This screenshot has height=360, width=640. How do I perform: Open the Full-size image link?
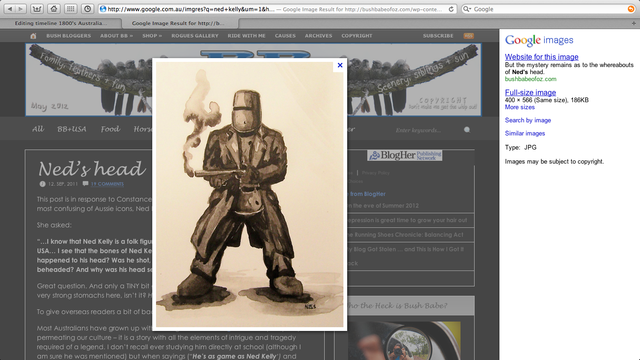(x=530, y=92)
